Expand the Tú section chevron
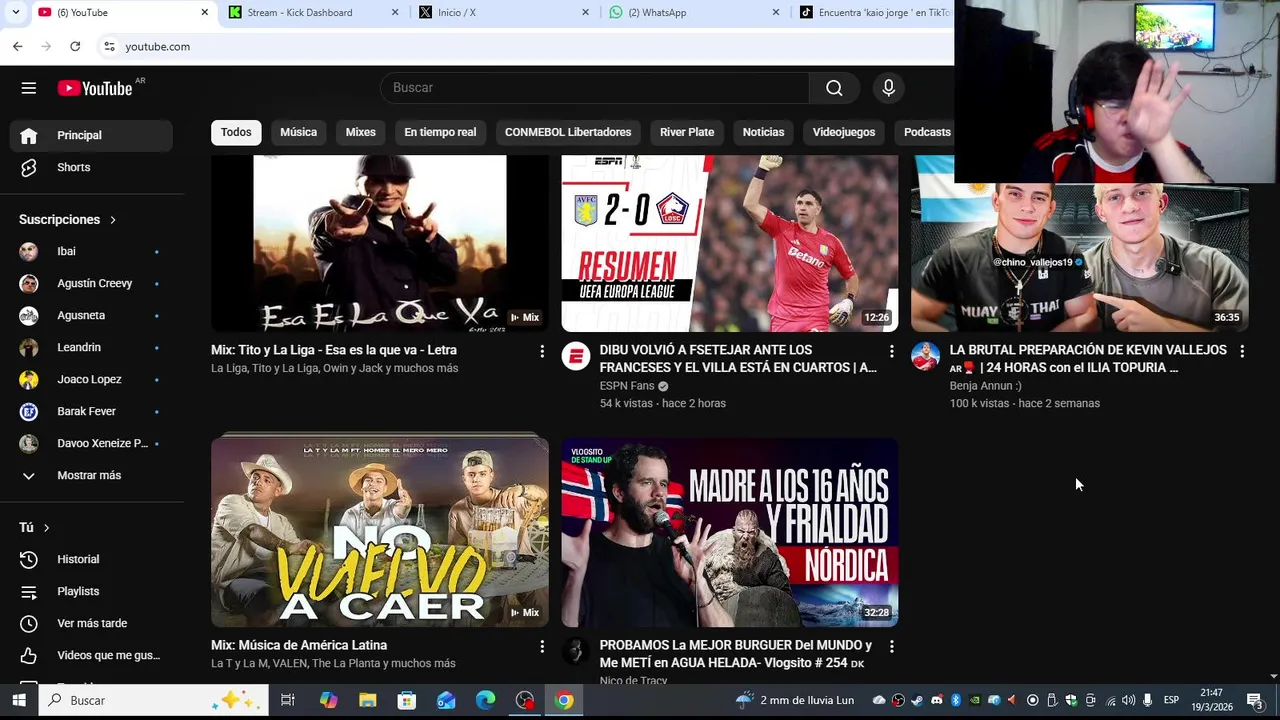1280x720 pixels. click(46, 527)
